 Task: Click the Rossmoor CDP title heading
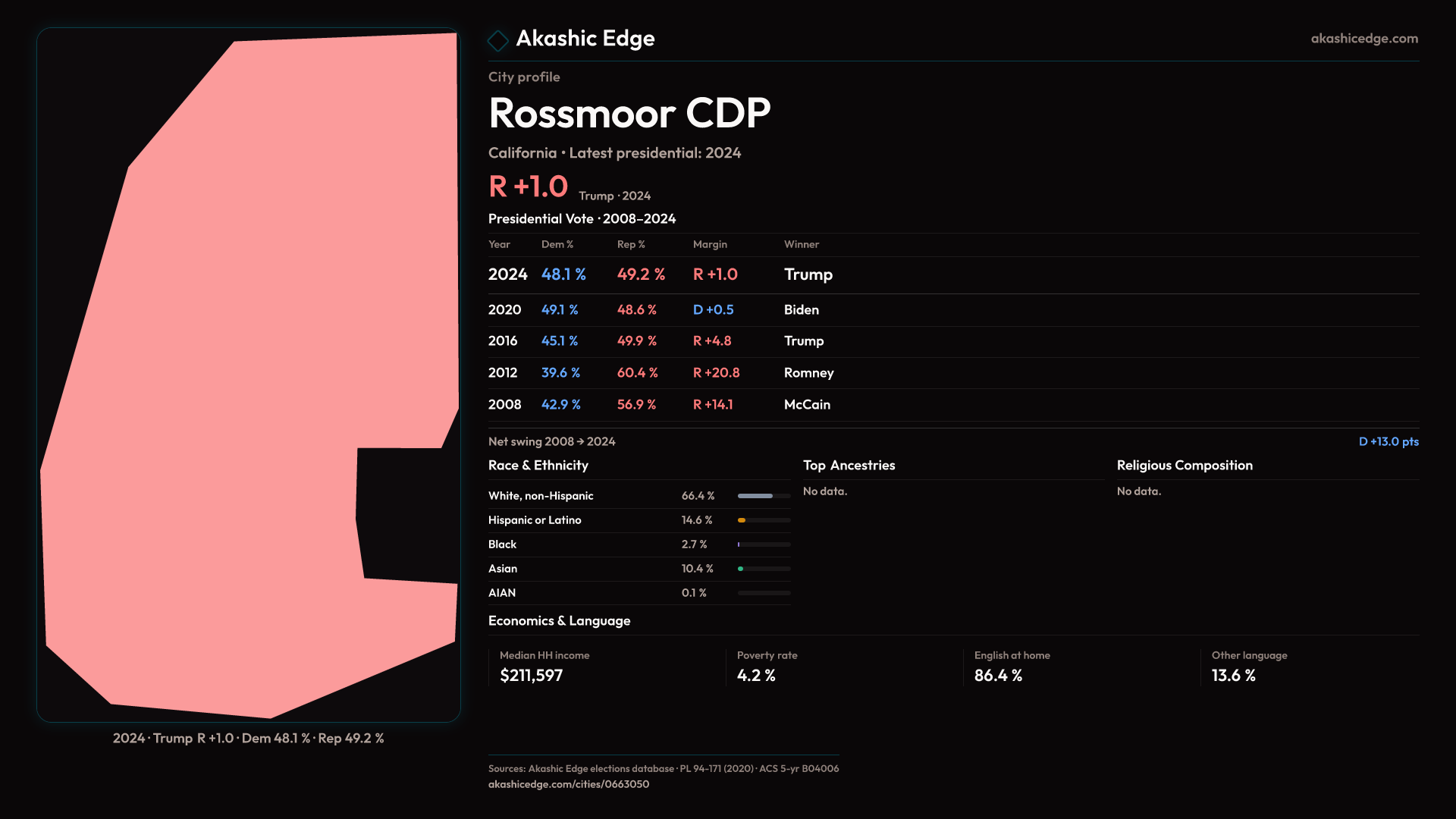pyautogui.click(x=629, y=113)
